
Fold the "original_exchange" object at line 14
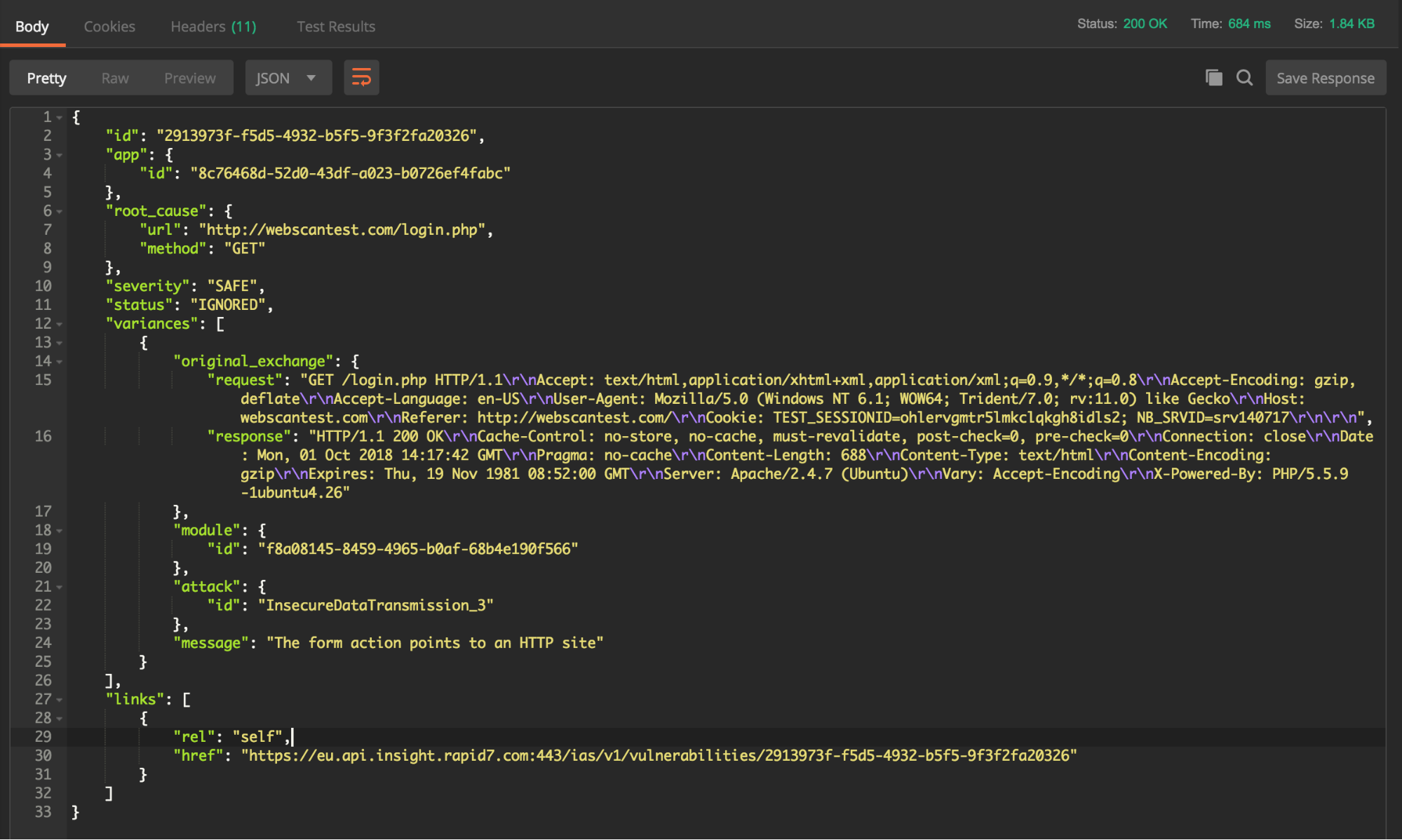point(60,362)
